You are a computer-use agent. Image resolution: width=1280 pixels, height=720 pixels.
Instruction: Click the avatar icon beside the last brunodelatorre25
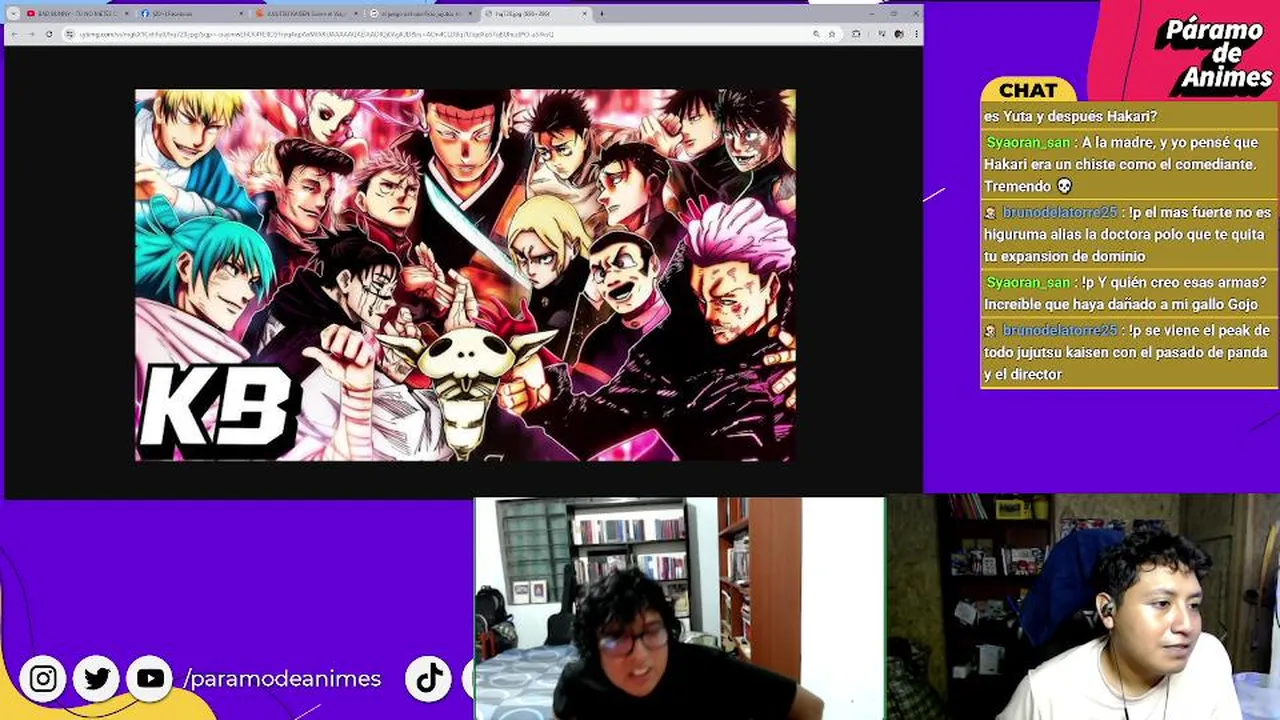tap(991, 330)
